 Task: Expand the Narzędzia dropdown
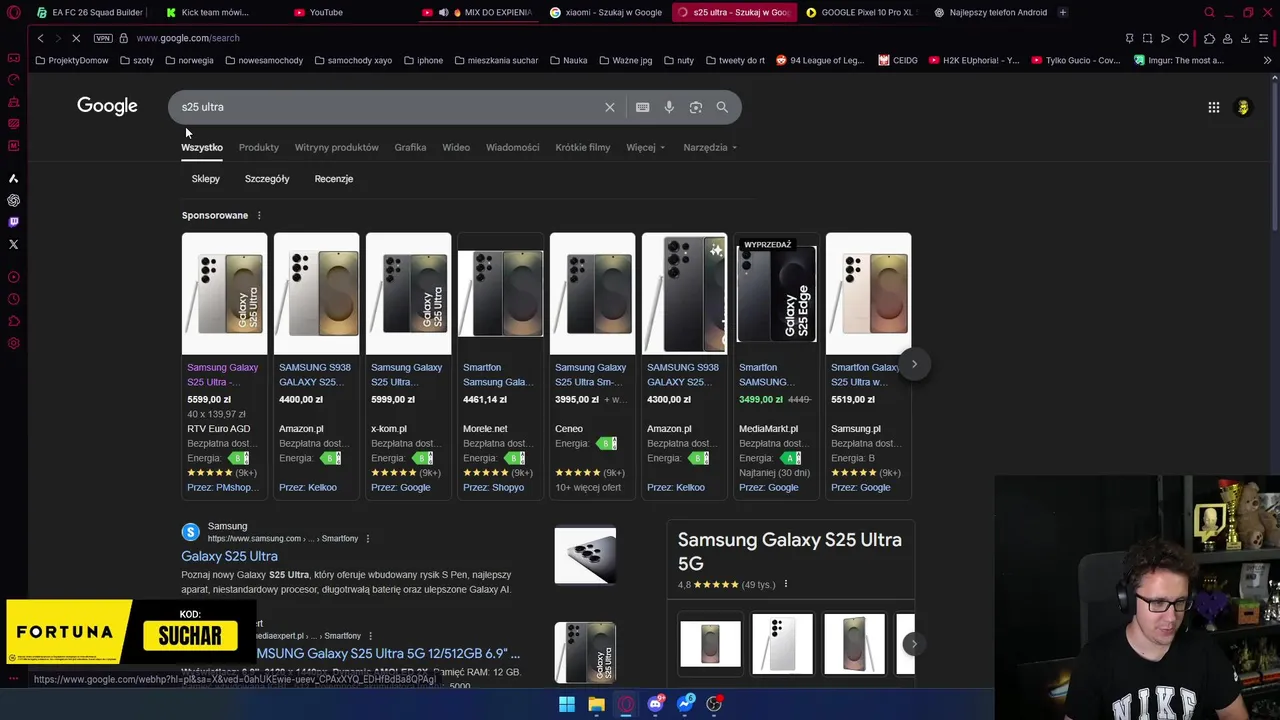point(710,147)
